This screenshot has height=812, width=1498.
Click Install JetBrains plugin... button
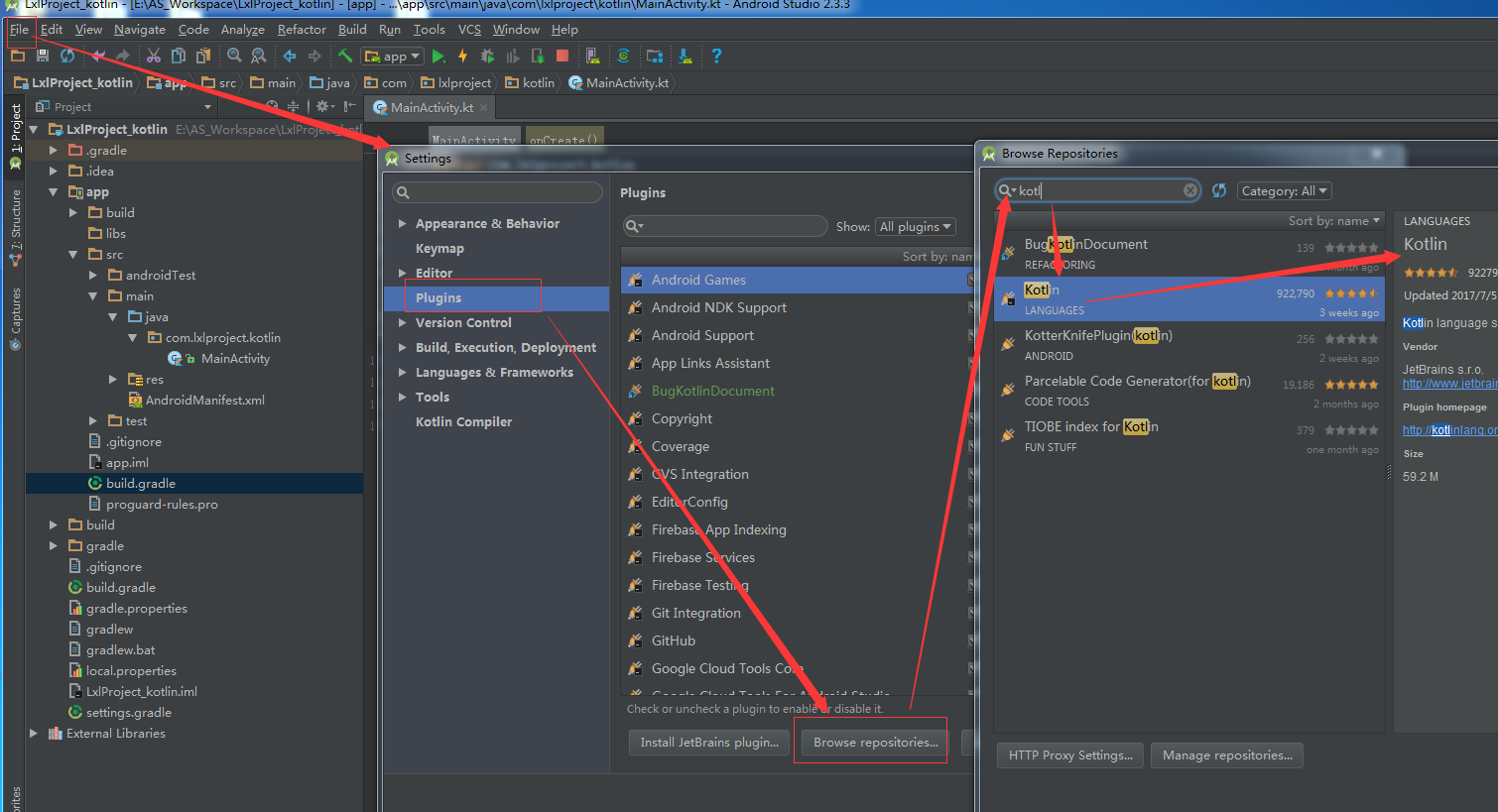[709, 742]
